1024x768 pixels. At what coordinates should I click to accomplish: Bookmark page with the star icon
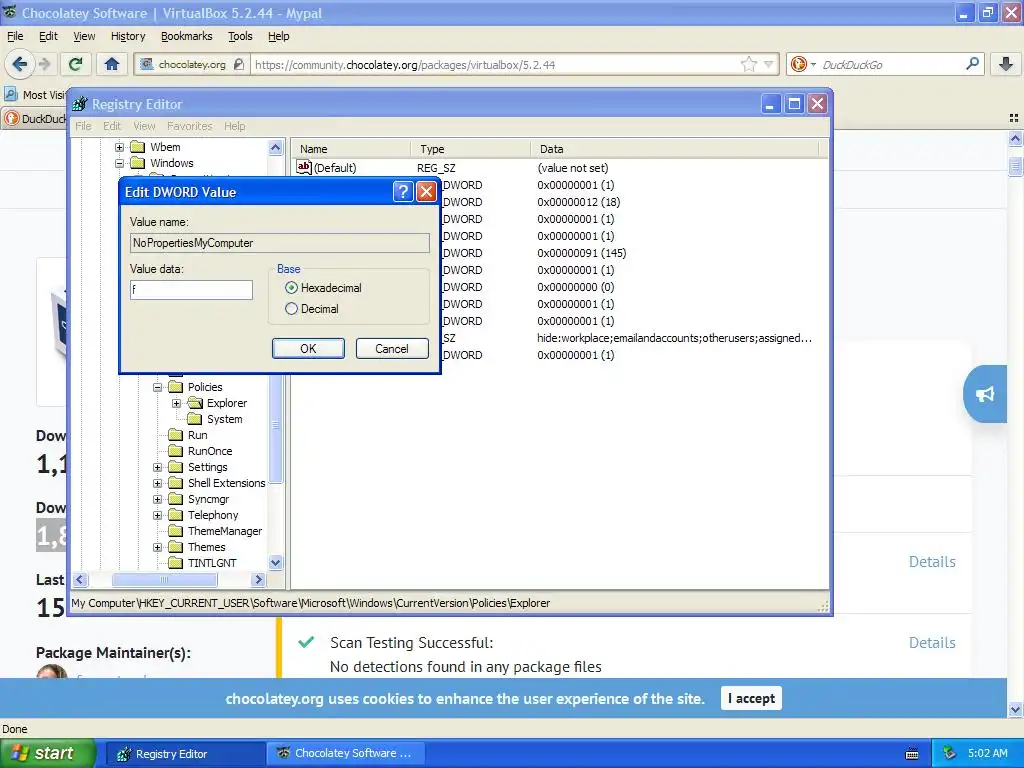[748, 64]
